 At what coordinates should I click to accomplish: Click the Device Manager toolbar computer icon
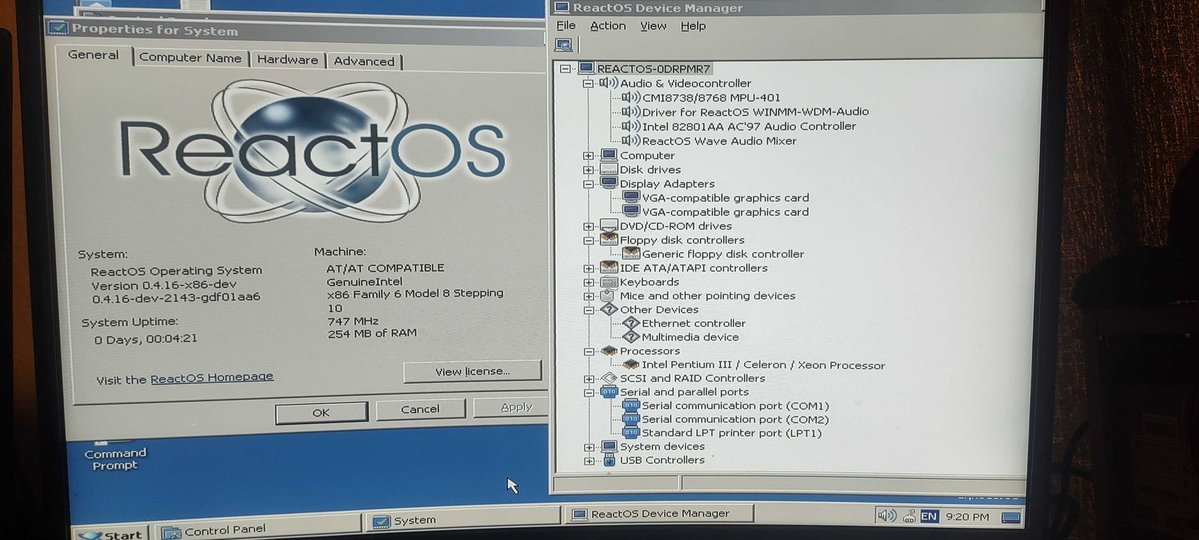point(564,45)
